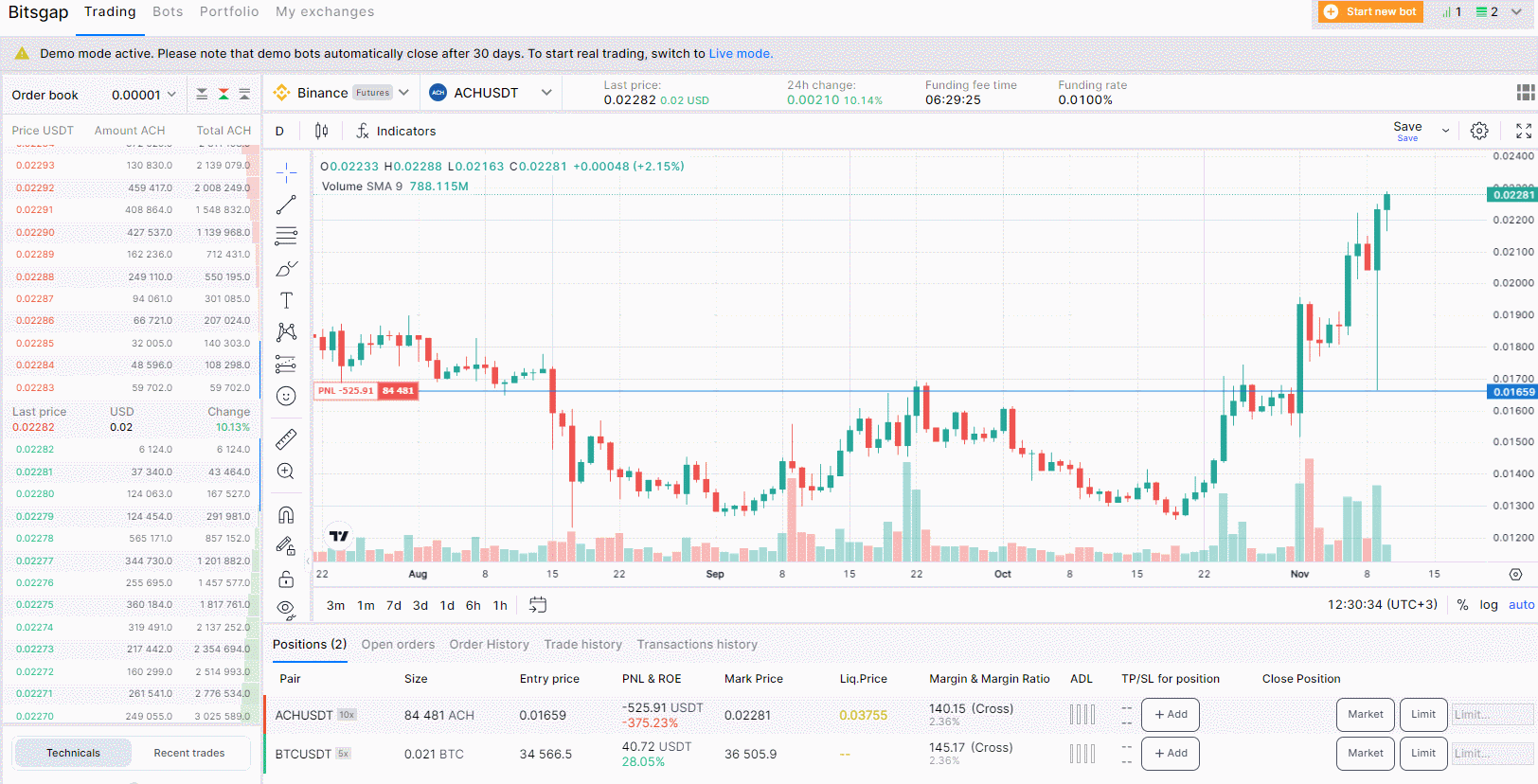Follow the Live mode link
Screen dimensions: 1538x784
pos(740,54)
